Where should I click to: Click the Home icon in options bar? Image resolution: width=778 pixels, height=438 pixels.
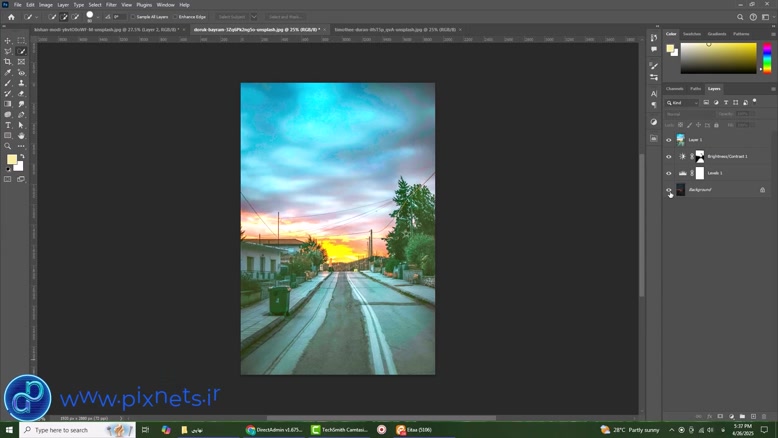click(x=11, y=17)
